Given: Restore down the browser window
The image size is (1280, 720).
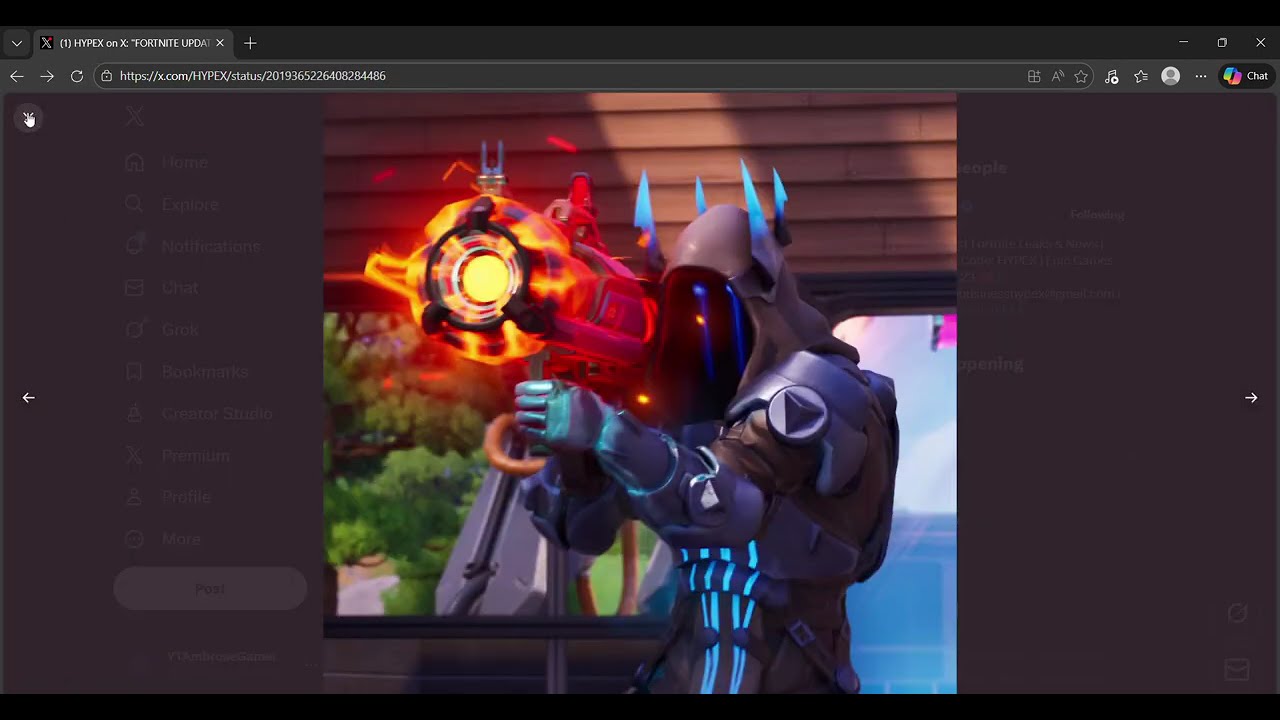Looking at the screenshot, I should coord(1222,43).
